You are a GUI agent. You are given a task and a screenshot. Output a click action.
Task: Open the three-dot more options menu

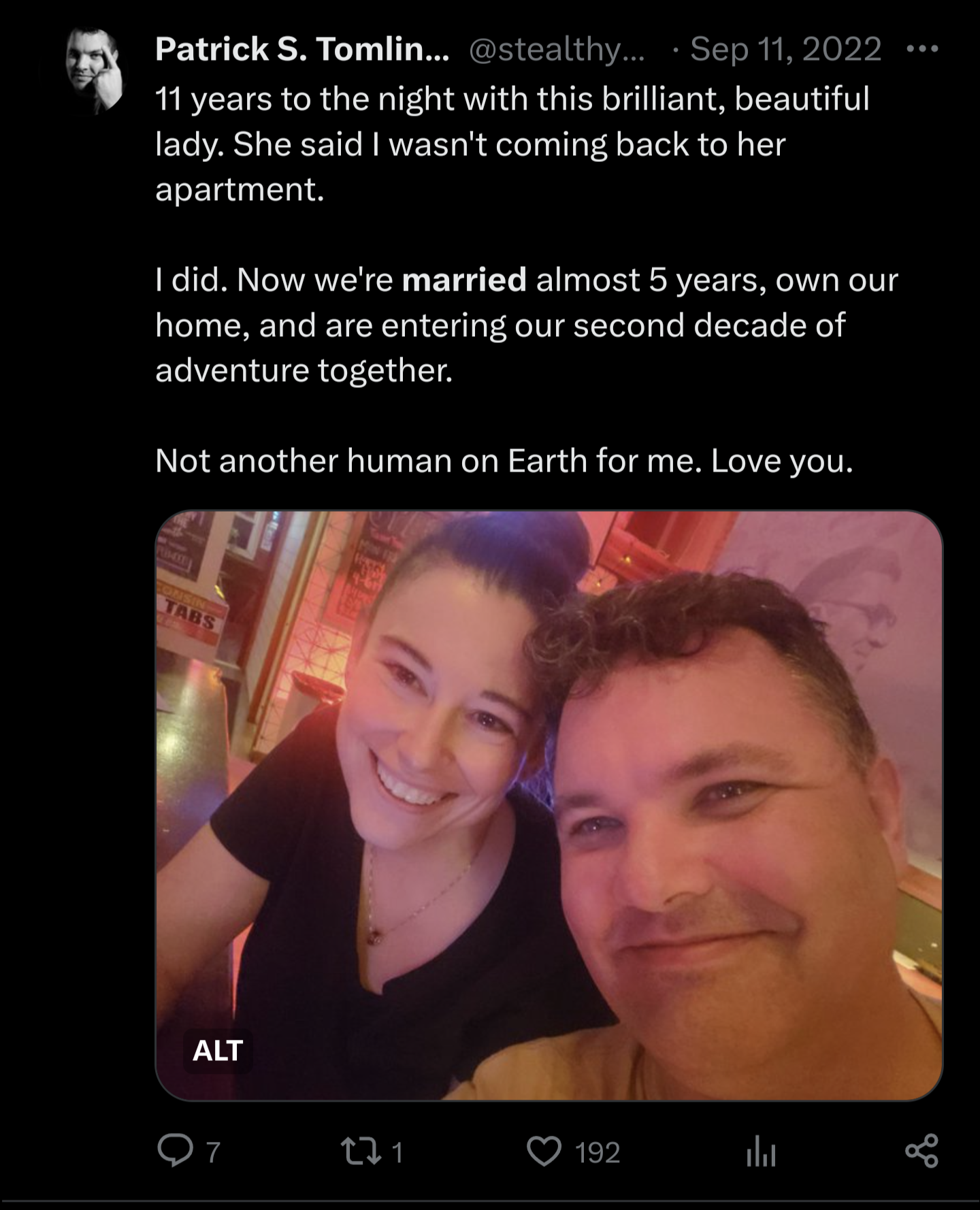point(923,49)
